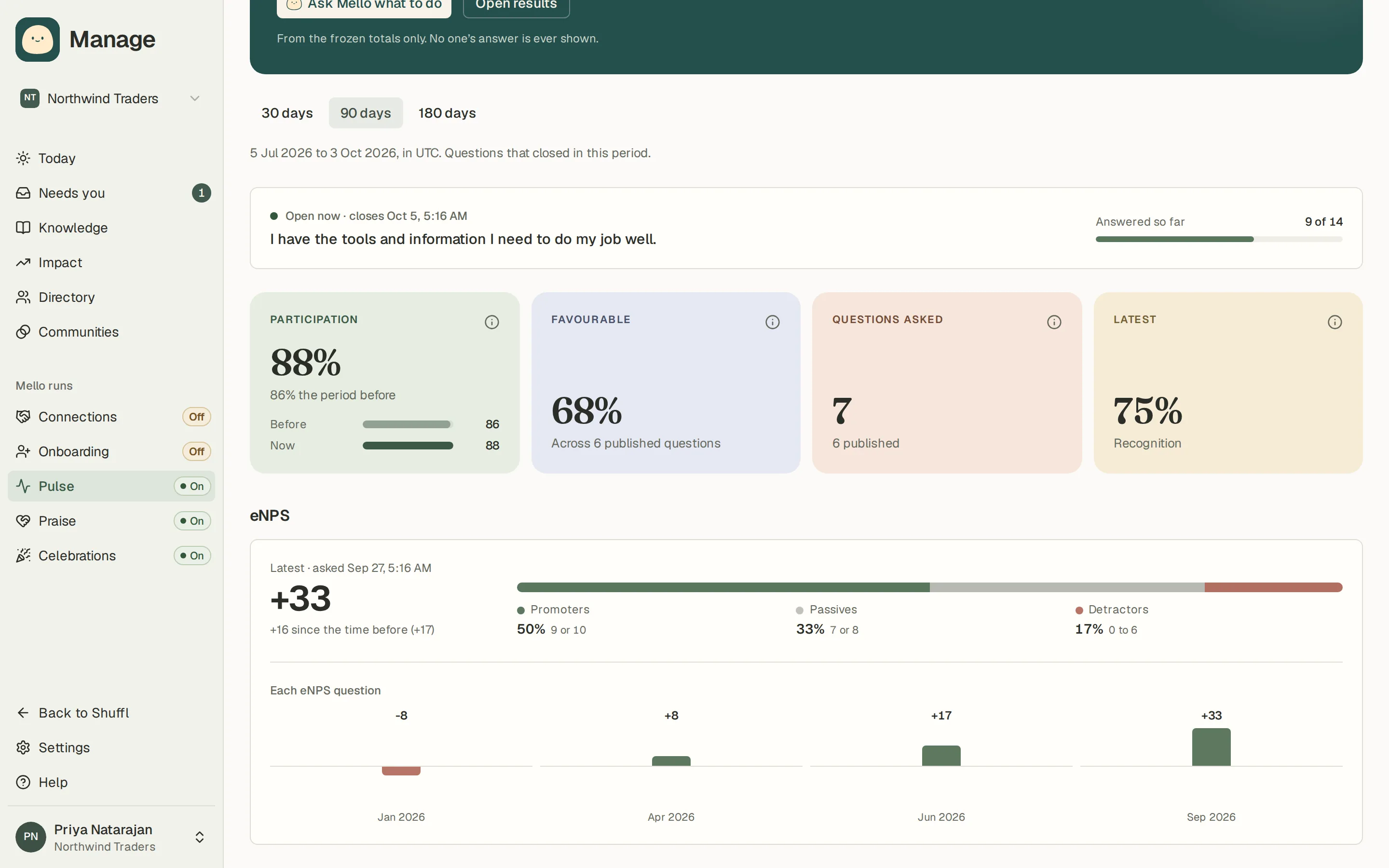Screen dimensions: 1389x868
Task: Click the Communities sidebar label
Action: pyautogui.click(x=79, y=332)
